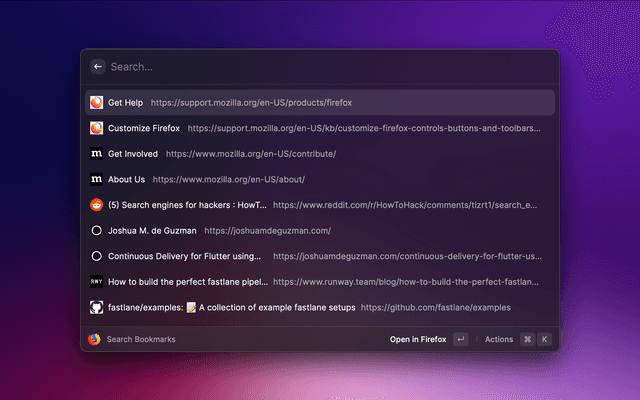This screenshot has height=400, width=640.
Task: Click Reddit icon on search engines bookmark
Action: 96,205
